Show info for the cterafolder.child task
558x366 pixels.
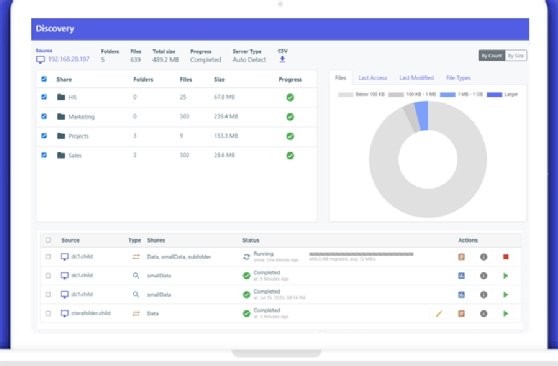click(483, 314)
